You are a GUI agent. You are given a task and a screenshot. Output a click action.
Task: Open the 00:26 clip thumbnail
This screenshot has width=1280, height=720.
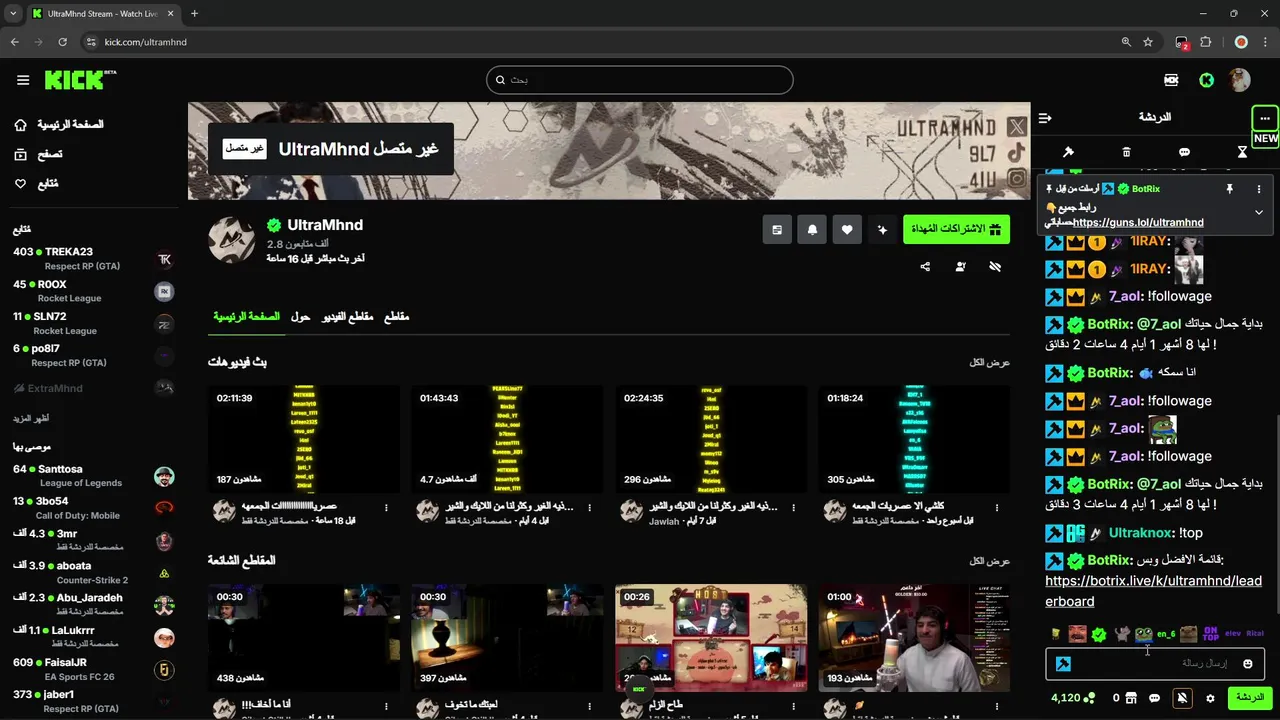(x=711, y=638)
